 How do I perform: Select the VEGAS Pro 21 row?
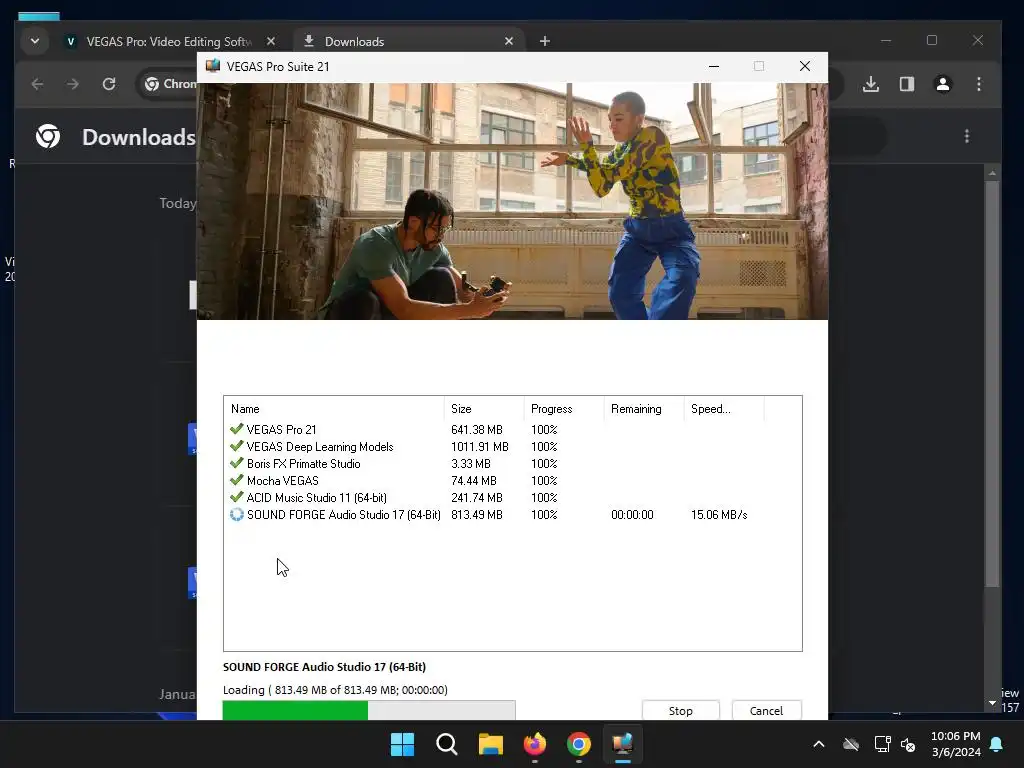pos(513,430)
